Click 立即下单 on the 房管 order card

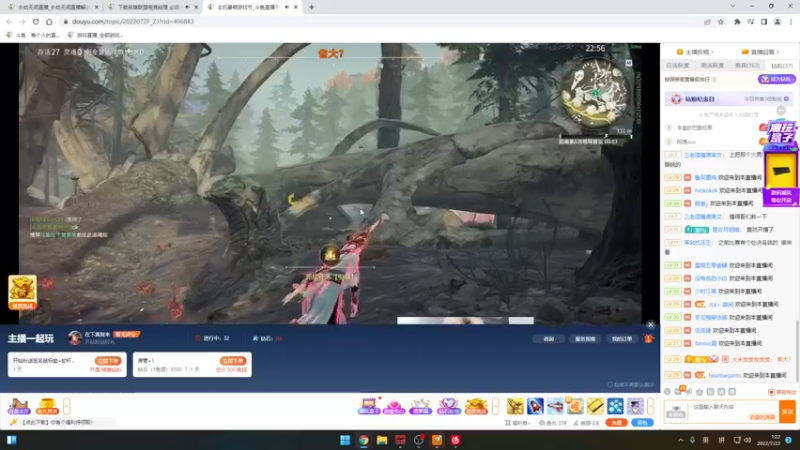[x=233, y=361]
